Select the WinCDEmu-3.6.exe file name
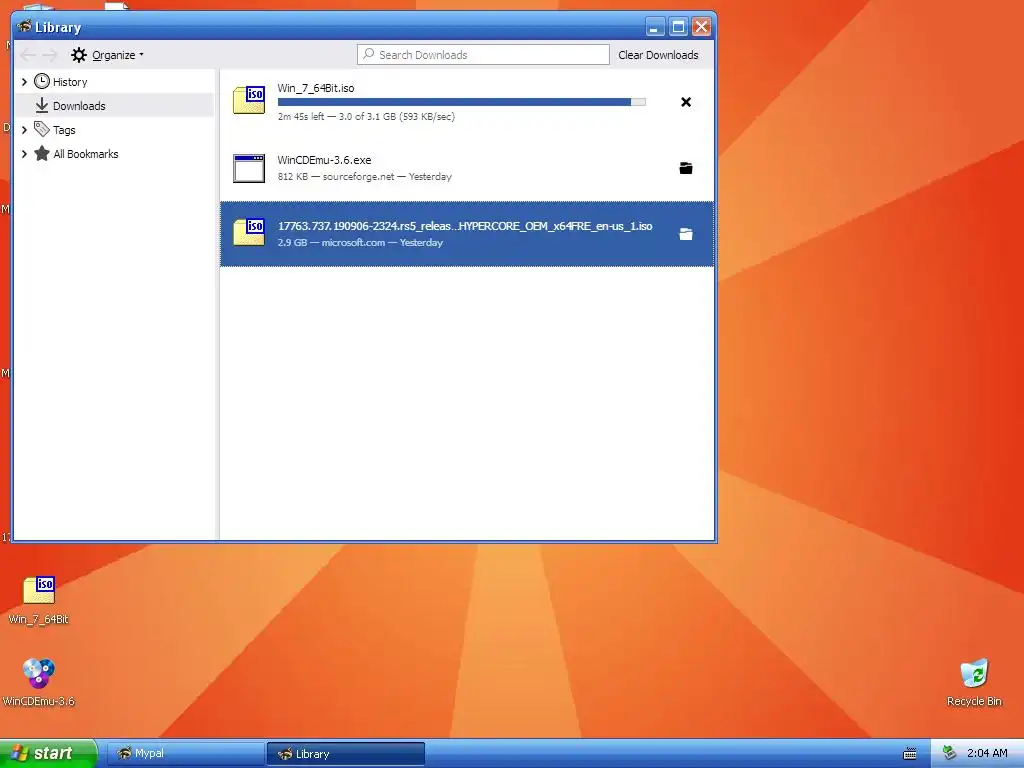 [324, 160]
